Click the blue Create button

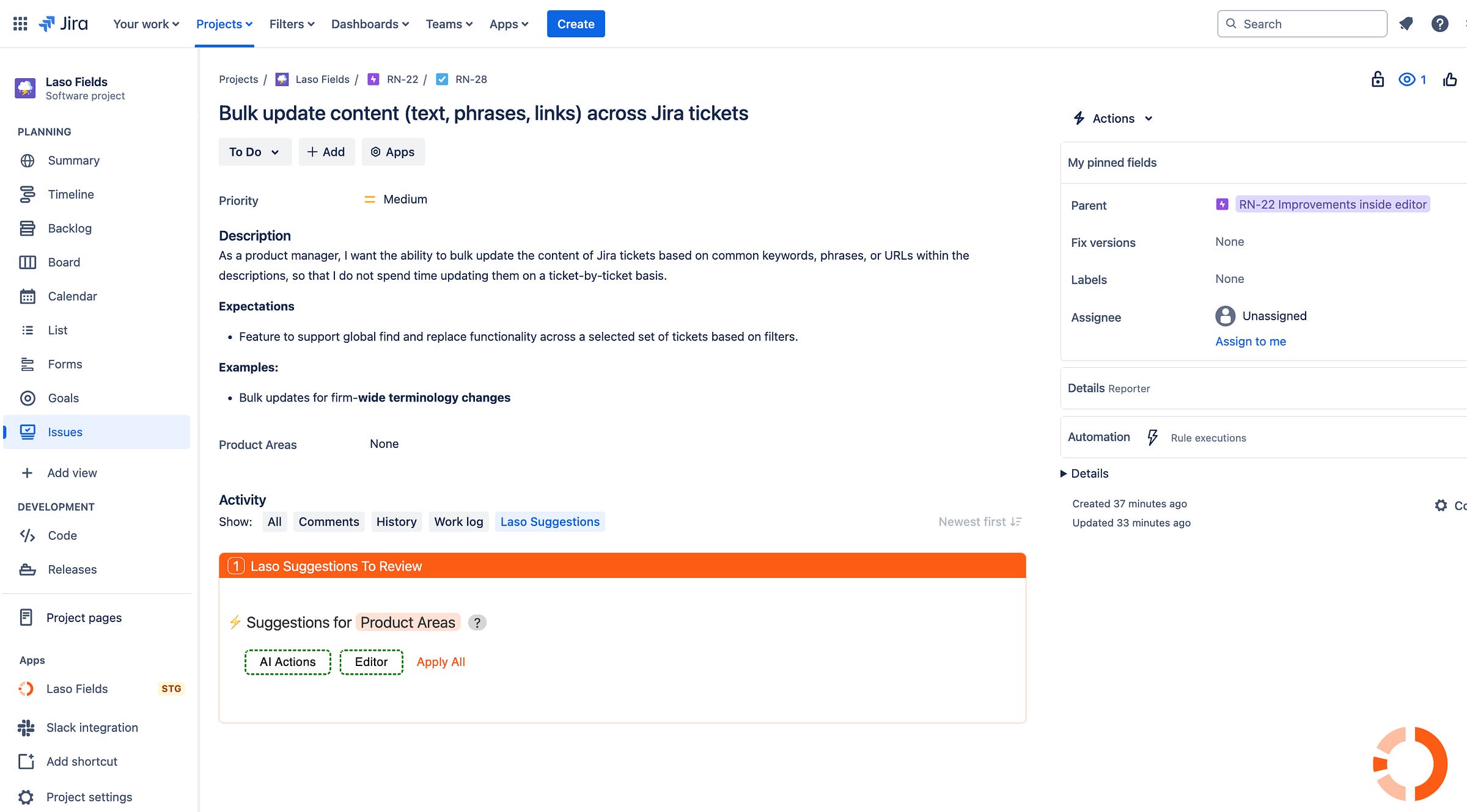pos(575,24)
